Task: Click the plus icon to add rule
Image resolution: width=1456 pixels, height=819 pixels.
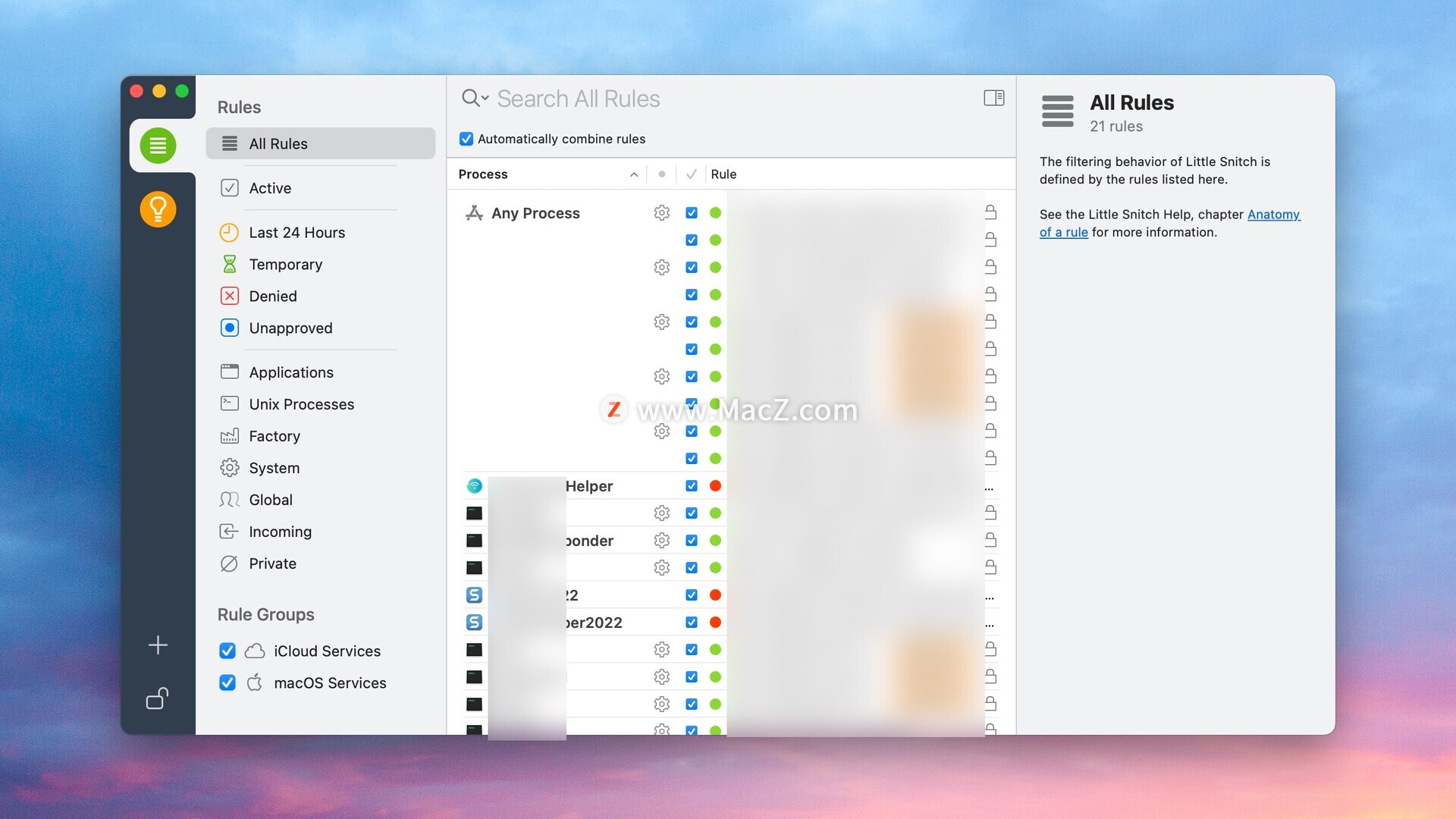Action: coord(158,645)
